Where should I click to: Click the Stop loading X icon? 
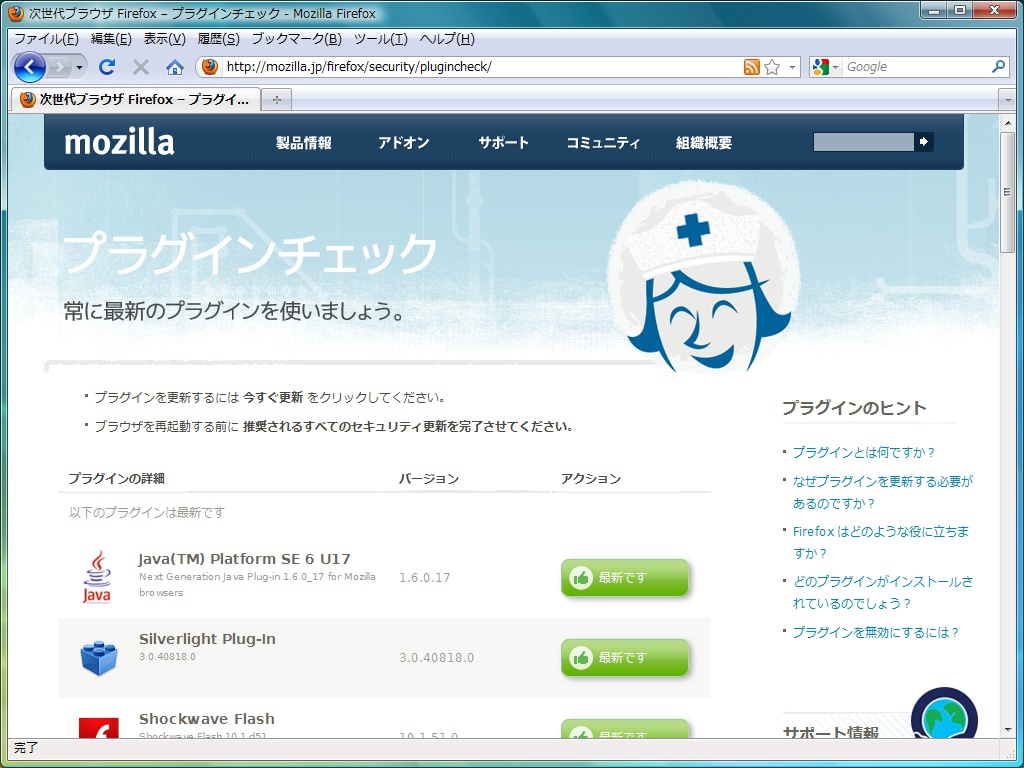click(140, 67)
